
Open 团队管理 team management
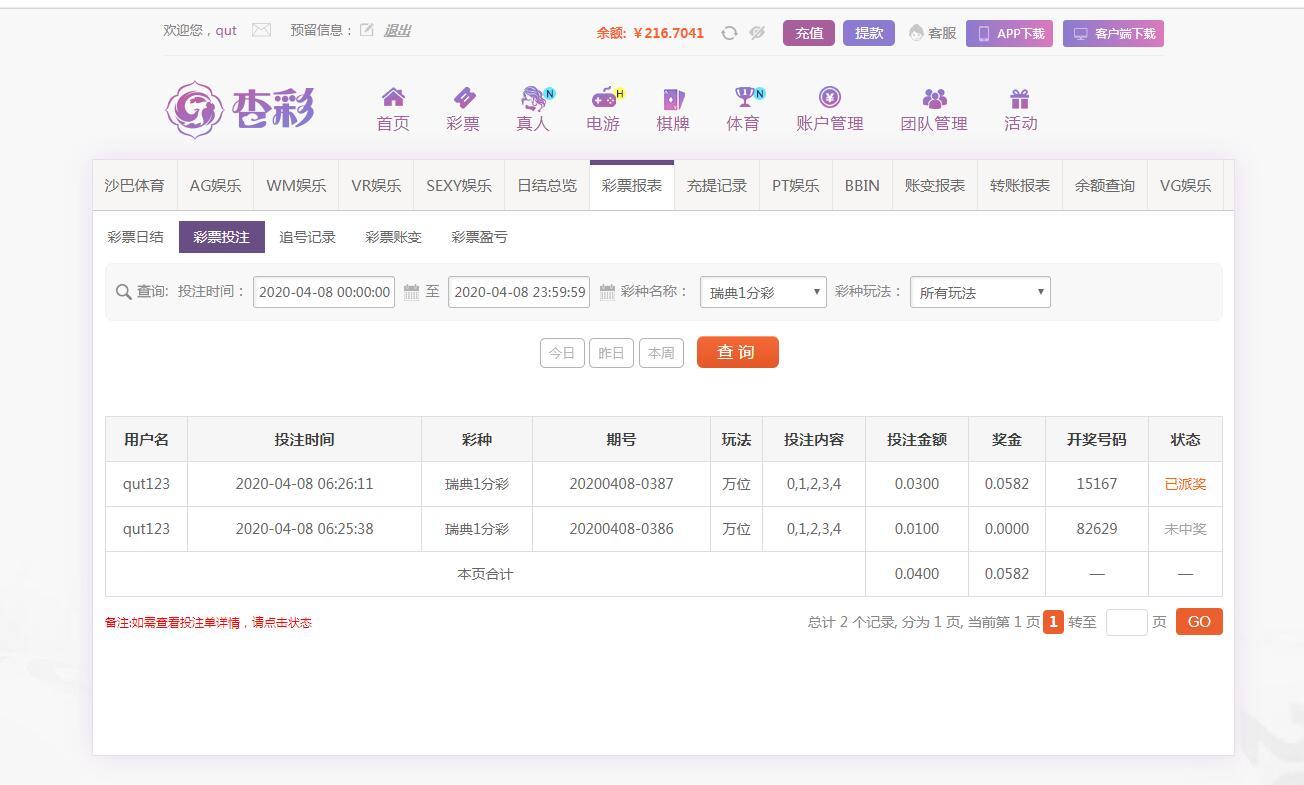click(x=934, y=110)
